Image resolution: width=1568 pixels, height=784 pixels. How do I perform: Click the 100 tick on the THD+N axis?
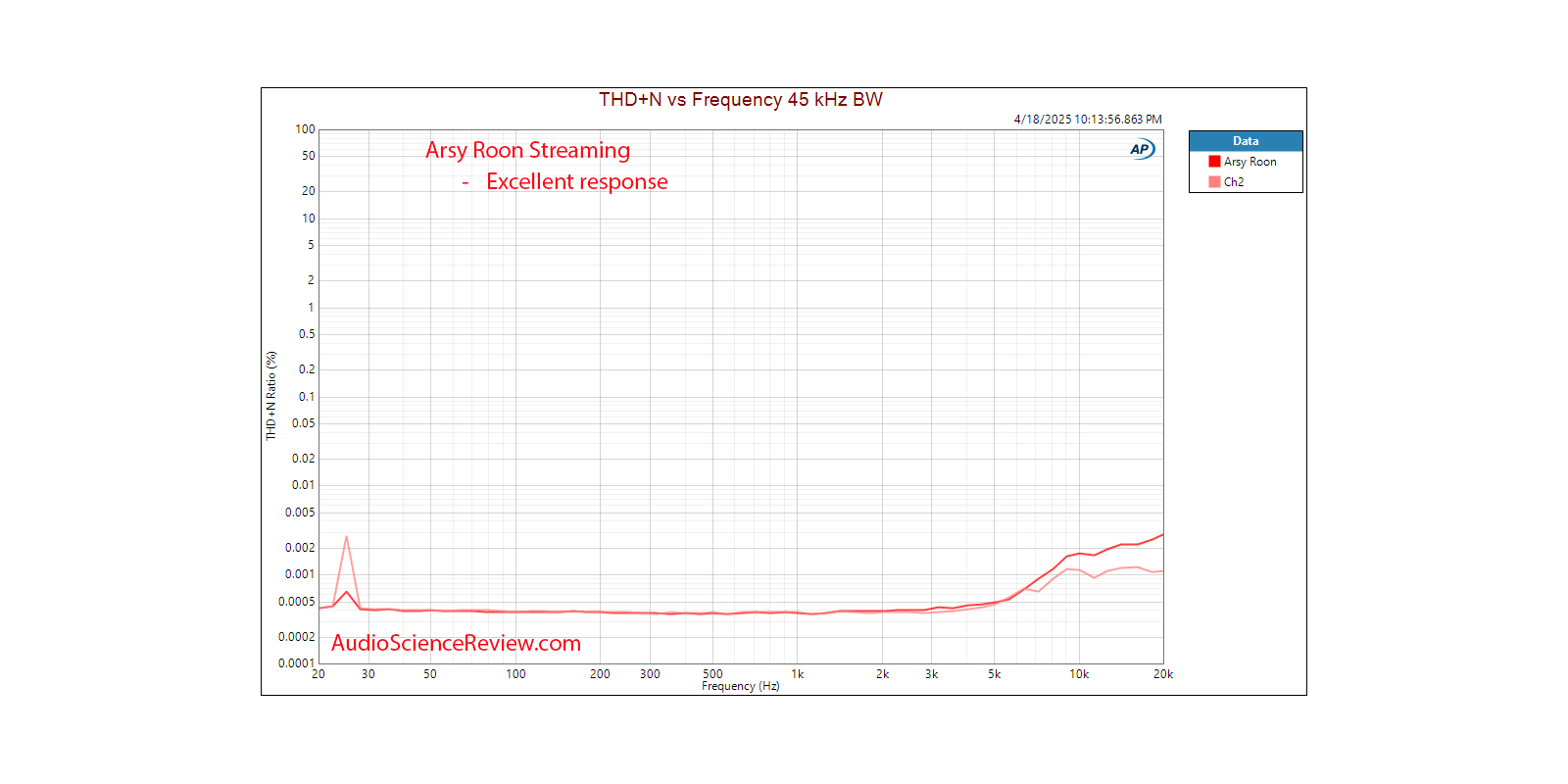coord(305,129)
